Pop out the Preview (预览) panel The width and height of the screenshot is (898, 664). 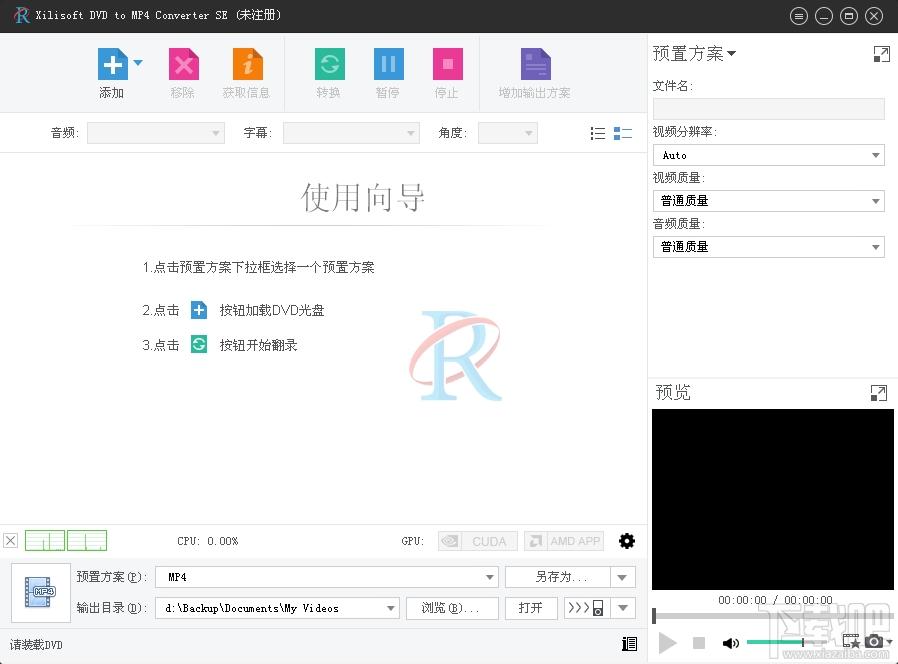[x=879, y=393]
